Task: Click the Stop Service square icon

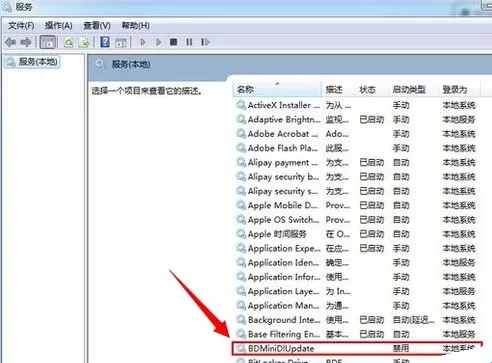Action: (x=173, y=42)
